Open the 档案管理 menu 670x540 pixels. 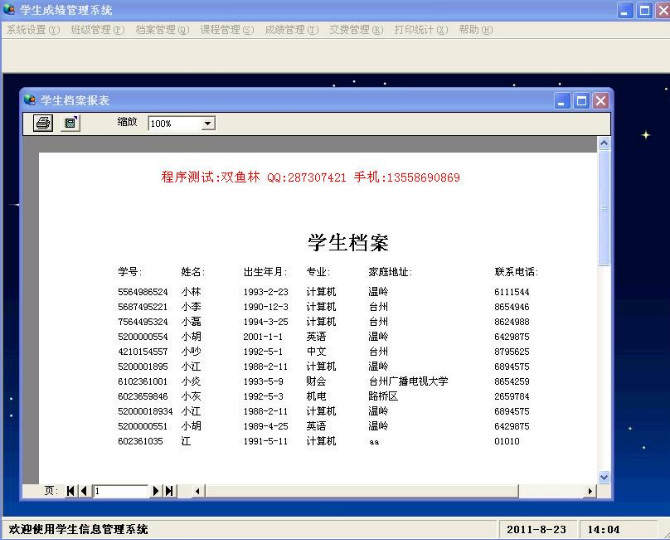162,29
